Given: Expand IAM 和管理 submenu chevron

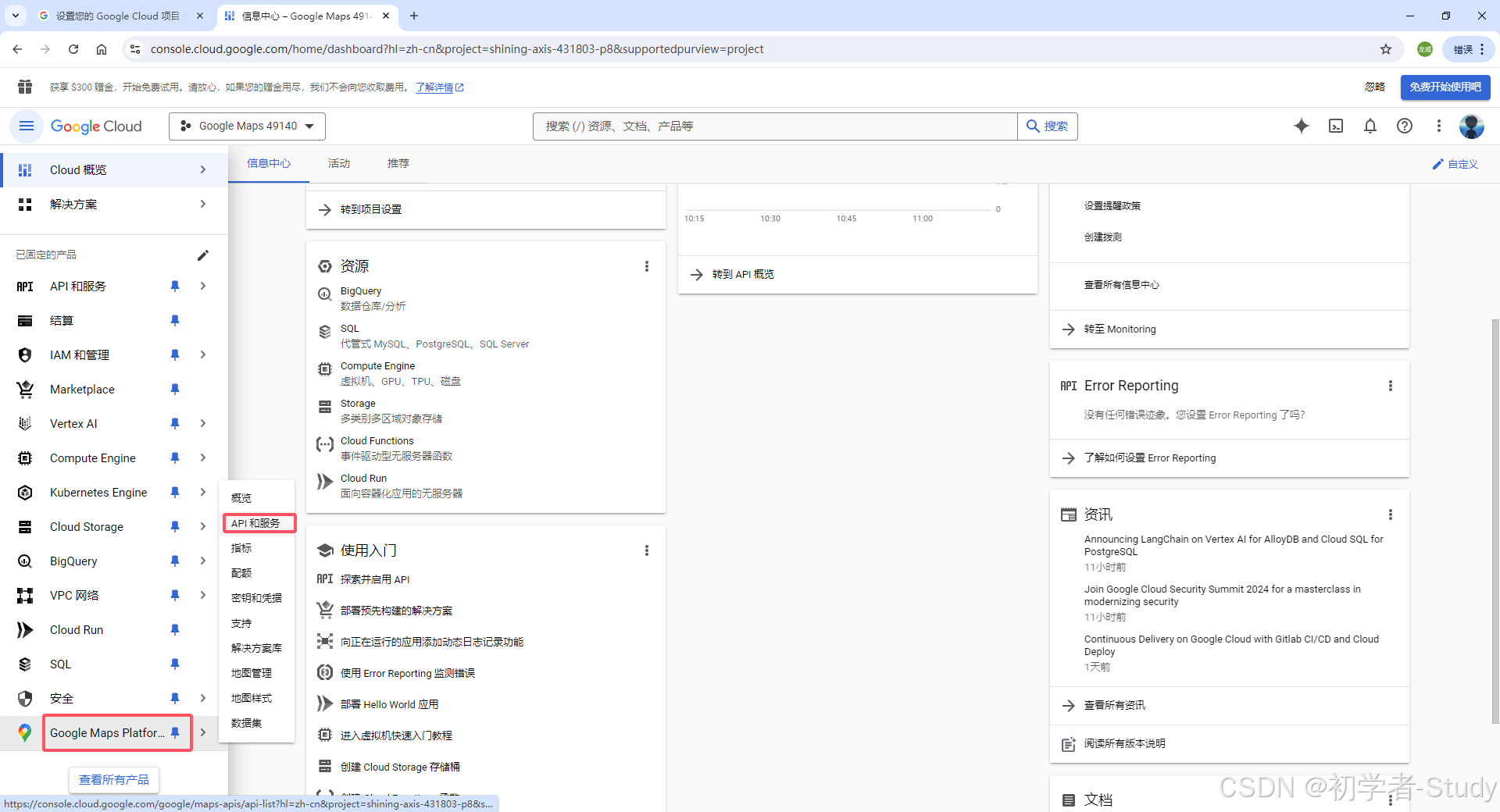Looking at the screenshot, I should point(203,354).
